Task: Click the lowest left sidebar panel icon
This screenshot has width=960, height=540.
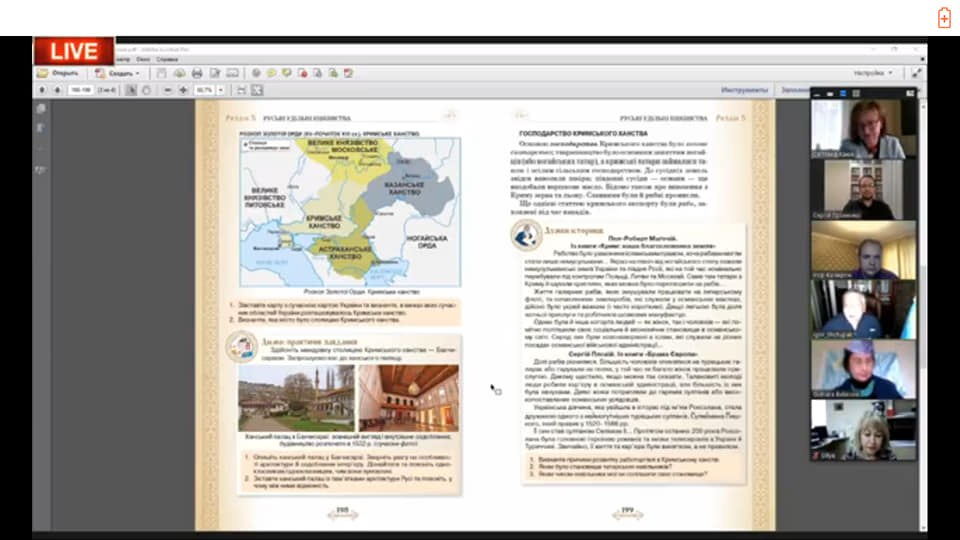Action: click(41, 170)
